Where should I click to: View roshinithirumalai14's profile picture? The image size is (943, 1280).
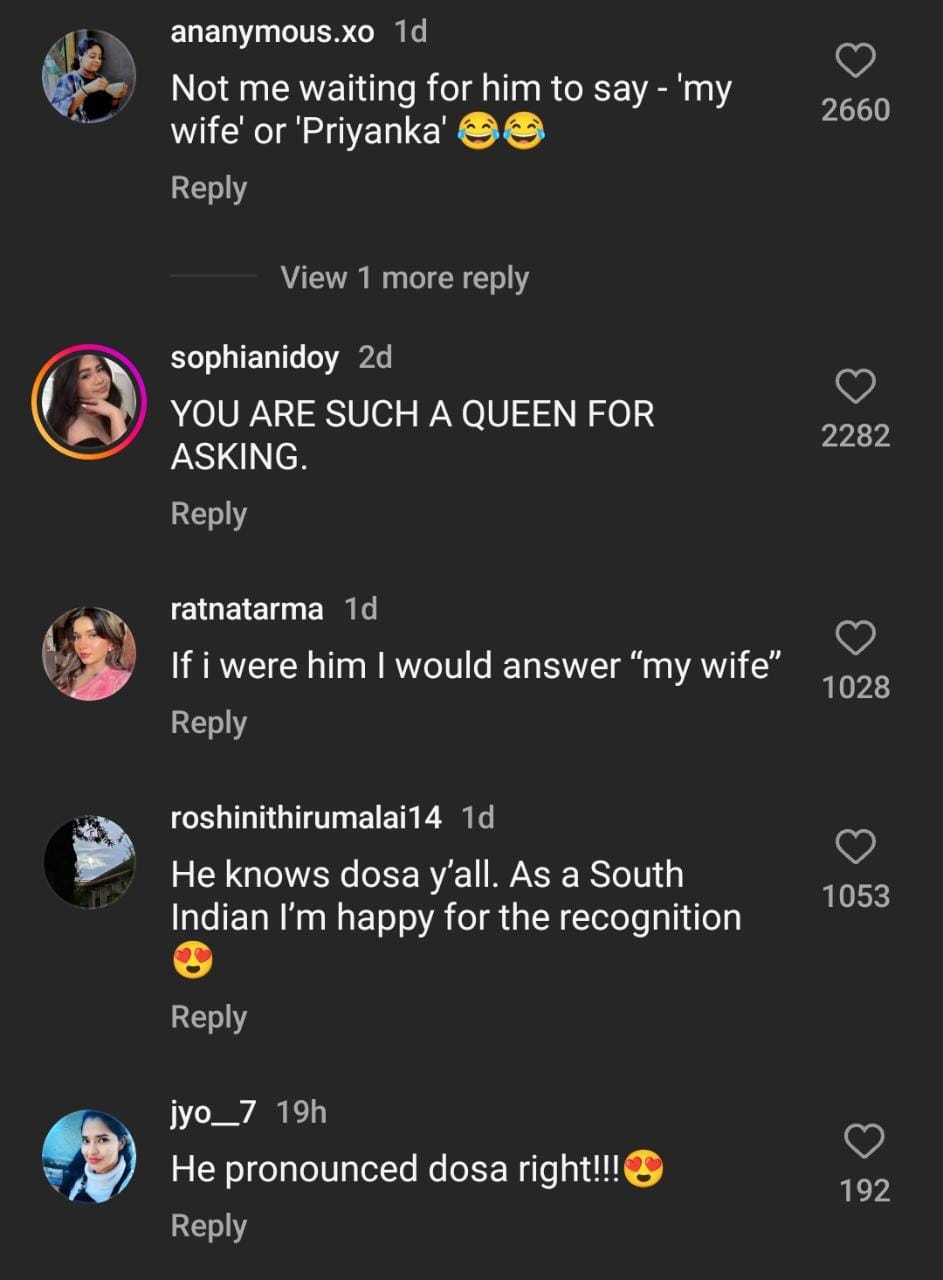(89, 862)
